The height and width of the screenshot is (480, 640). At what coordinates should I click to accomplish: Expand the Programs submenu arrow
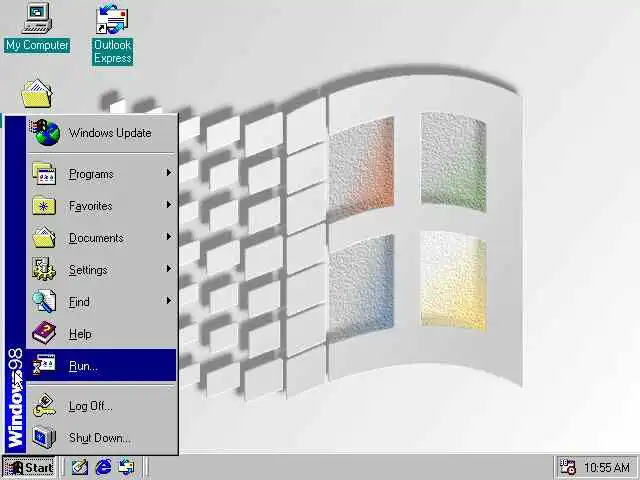tap(169, 173)
